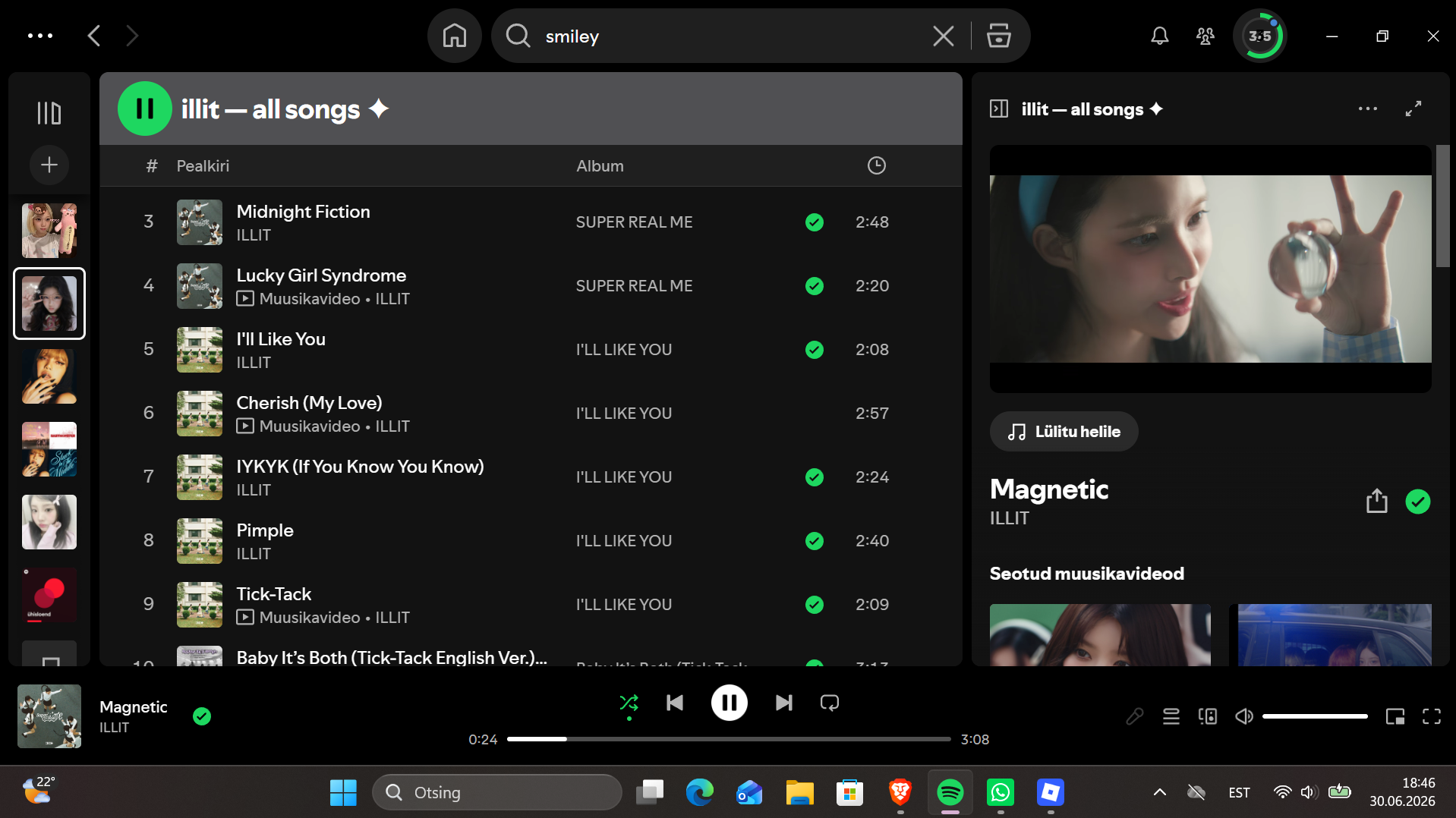The height and width of the screenshot is (818, 1456).
Task: Open the playback queue
Action: point(1171,716)
